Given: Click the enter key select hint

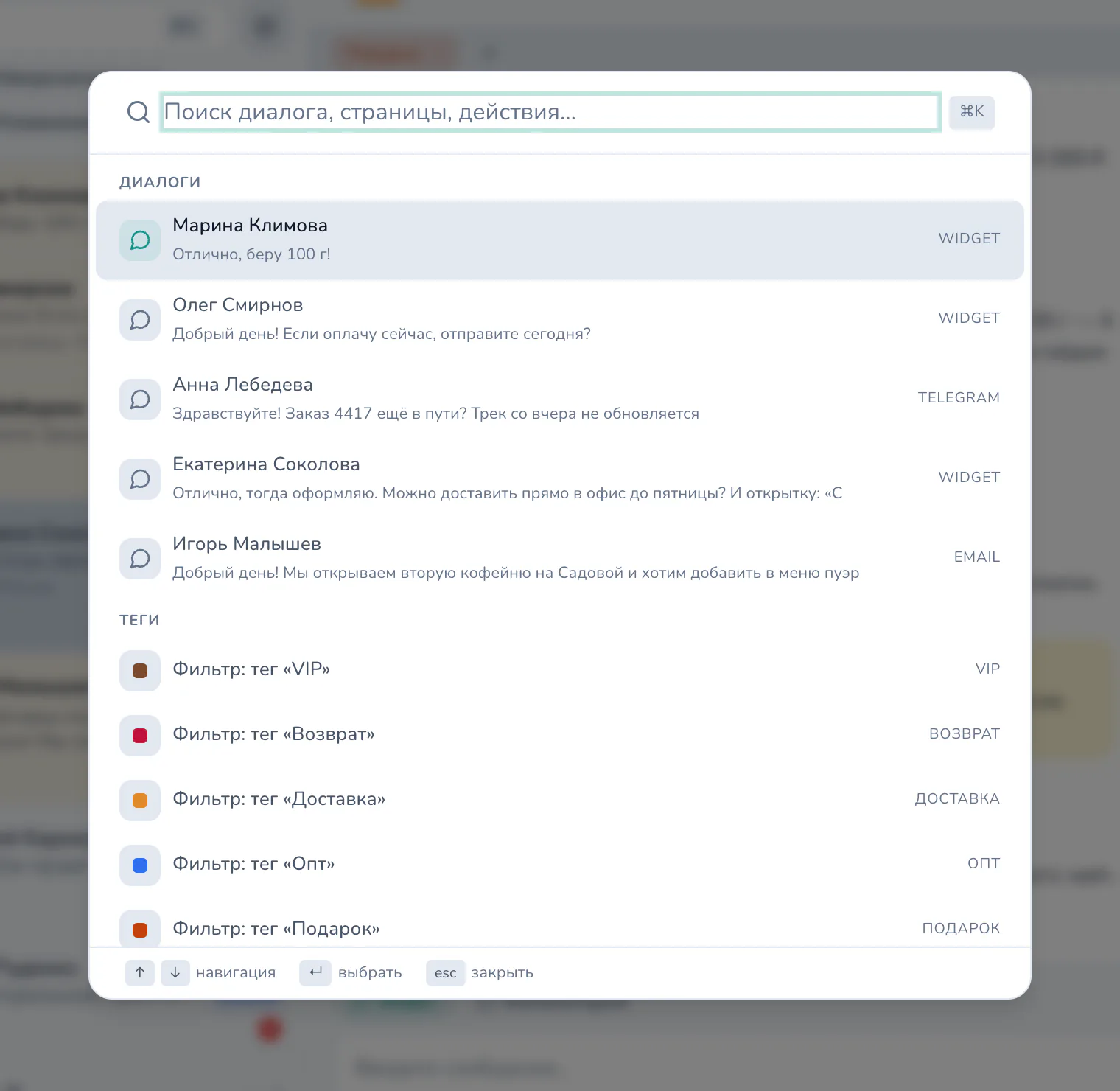Looking at the screenshot, I should click(315, 972).
